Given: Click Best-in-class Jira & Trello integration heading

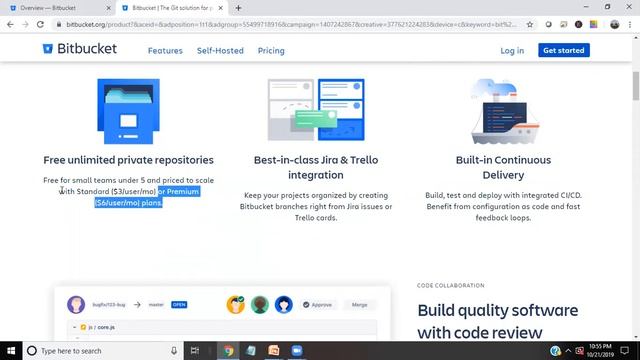Looking at the screenshot, I should click(x=316, y=167).
